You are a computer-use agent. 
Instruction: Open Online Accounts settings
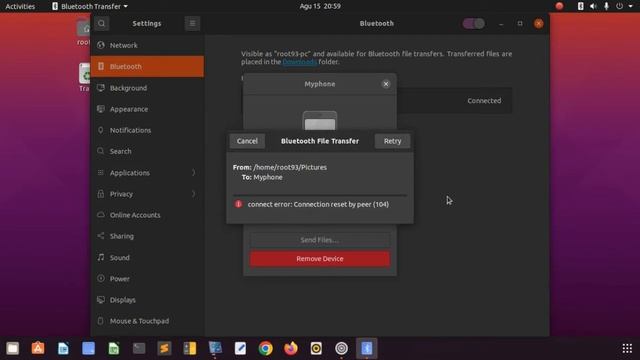(x=147, y=215)
